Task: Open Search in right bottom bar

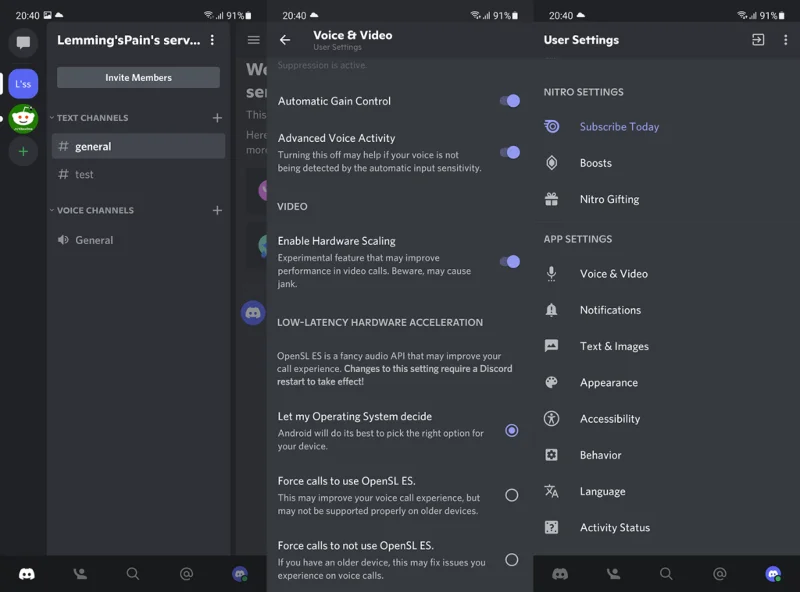Action: (x=666, y=574)
